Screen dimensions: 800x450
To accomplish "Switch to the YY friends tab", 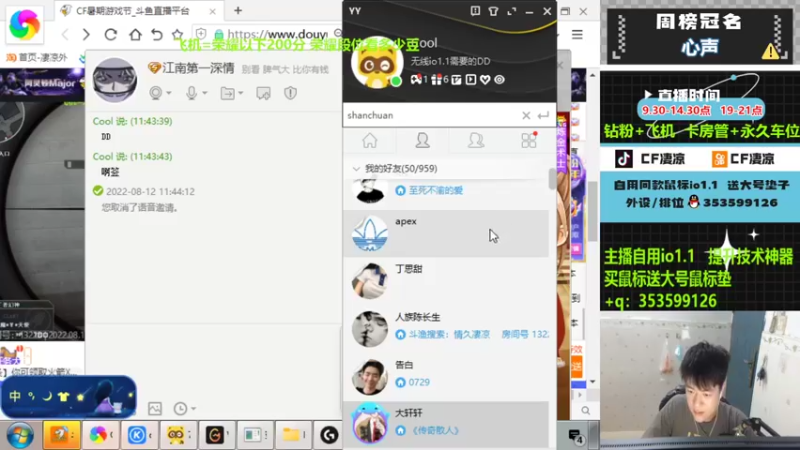I will point(422,140).
